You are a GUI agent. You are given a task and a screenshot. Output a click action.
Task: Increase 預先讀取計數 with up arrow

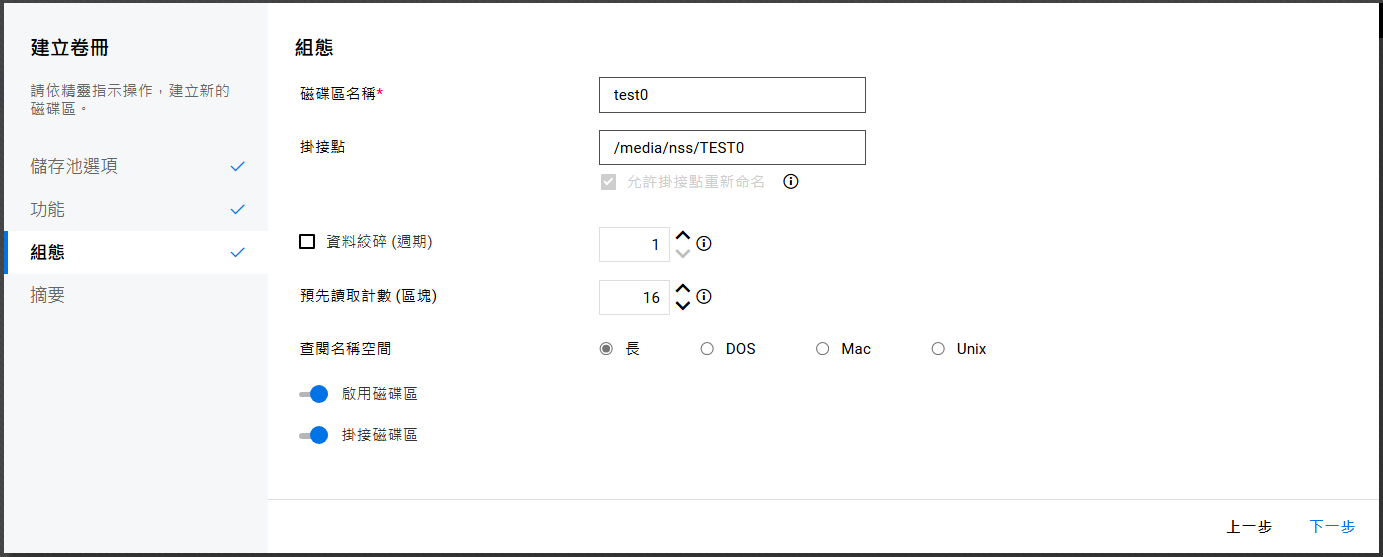683,289
